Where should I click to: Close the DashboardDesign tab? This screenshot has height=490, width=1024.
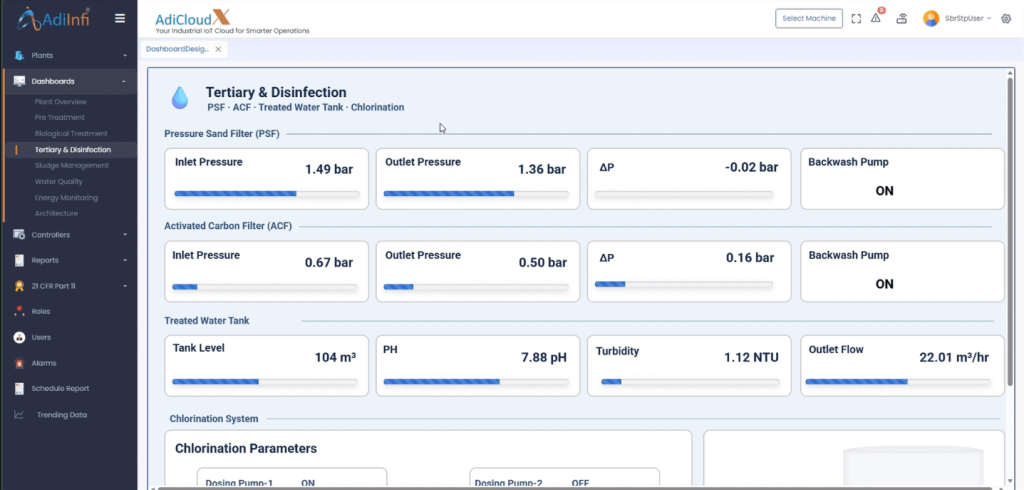click(218, 49)
